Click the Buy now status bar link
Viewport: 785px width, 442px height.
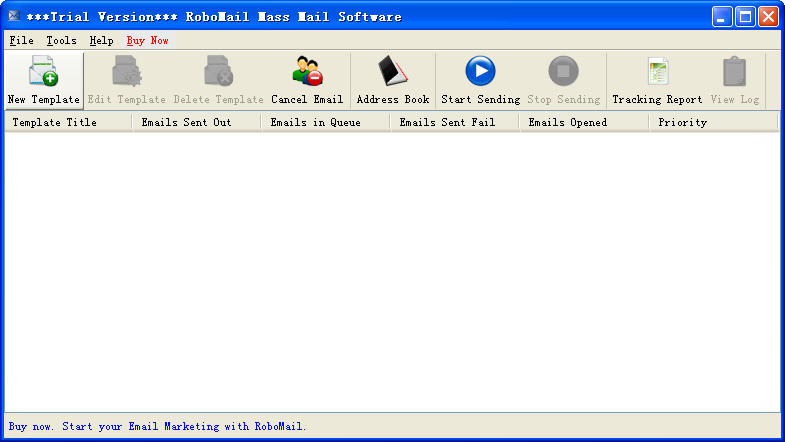click(157, 426)
